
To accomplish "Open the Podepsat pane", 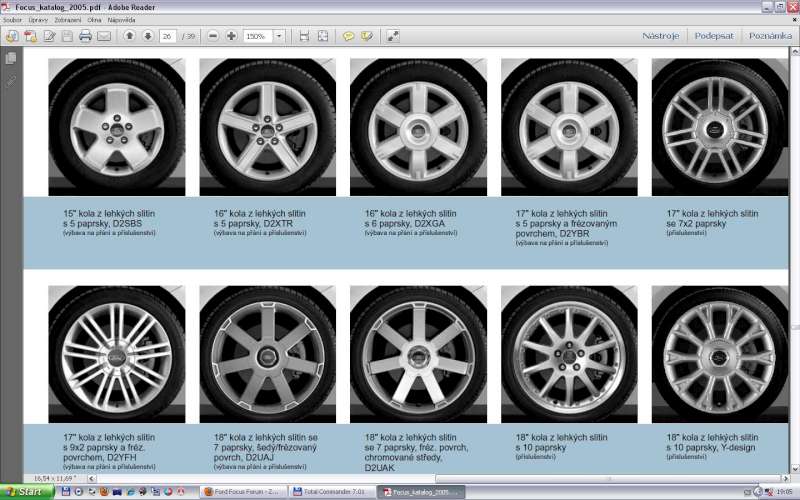I will click(x=714, y=36).
